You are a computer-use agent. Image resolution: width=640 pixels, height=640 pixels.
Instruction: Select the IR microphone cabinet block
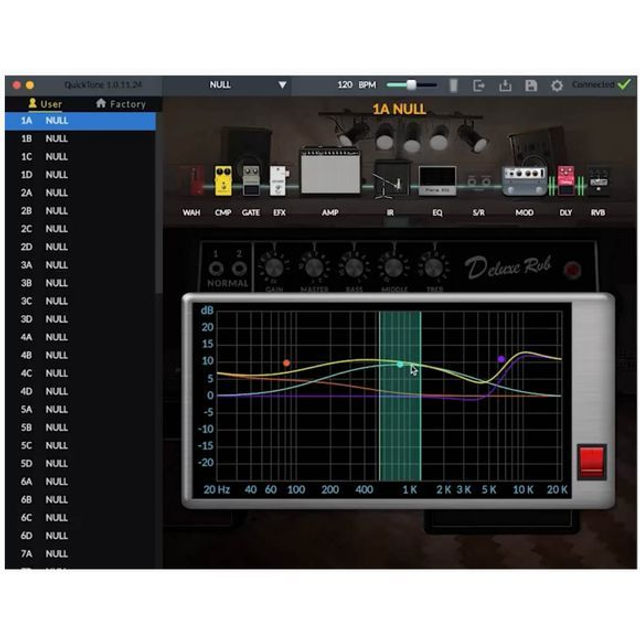coord(392,180)
